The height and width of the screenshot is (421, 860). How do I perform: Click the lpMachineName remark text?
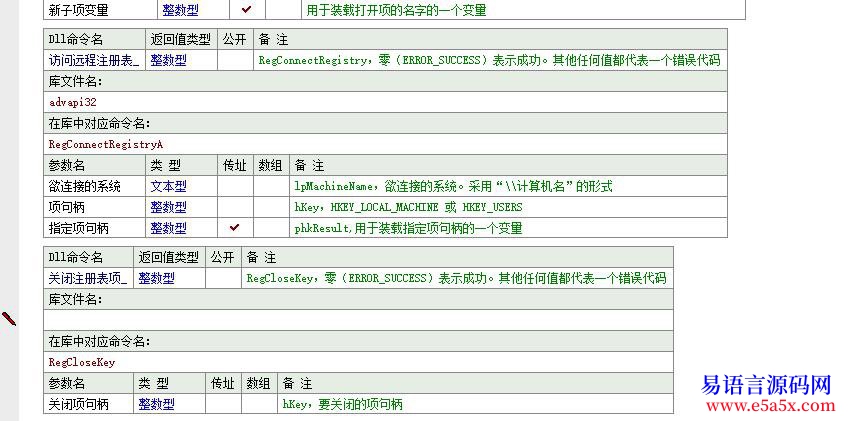tap(453, 186)
